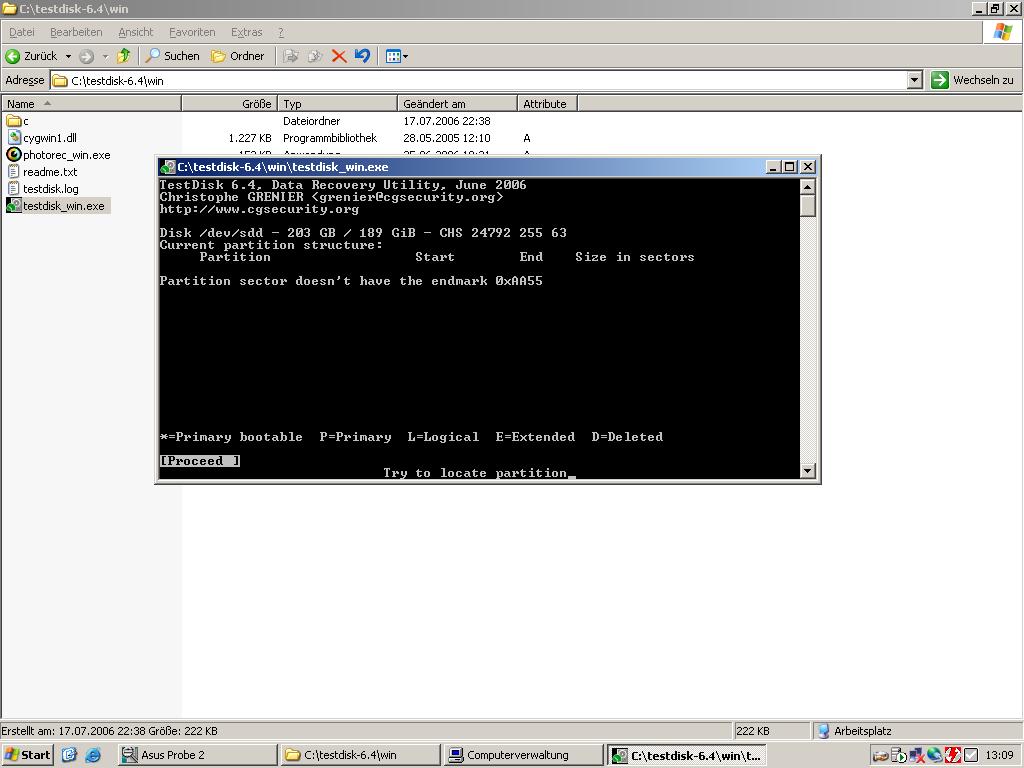Click the Move To folder icon
This screenshot has width=1024, height=768.
coord(291,56)
